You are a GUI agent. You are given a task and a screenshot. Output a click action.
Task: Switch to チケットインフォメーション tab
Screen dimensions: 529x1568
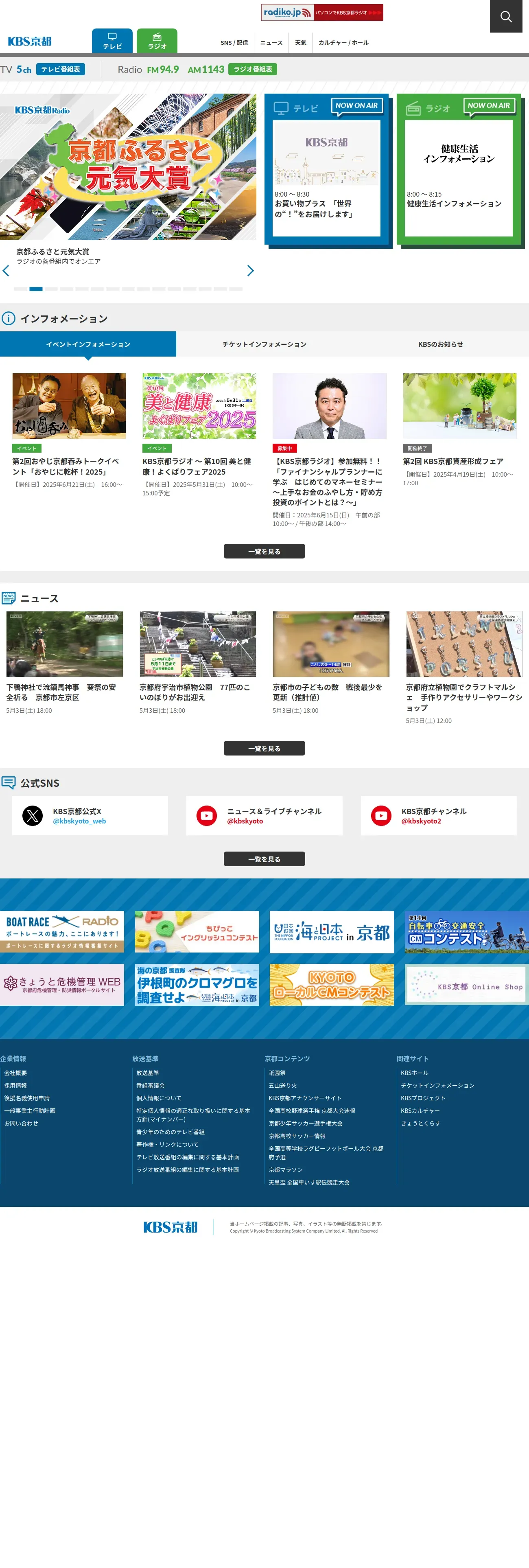(264, 344)
